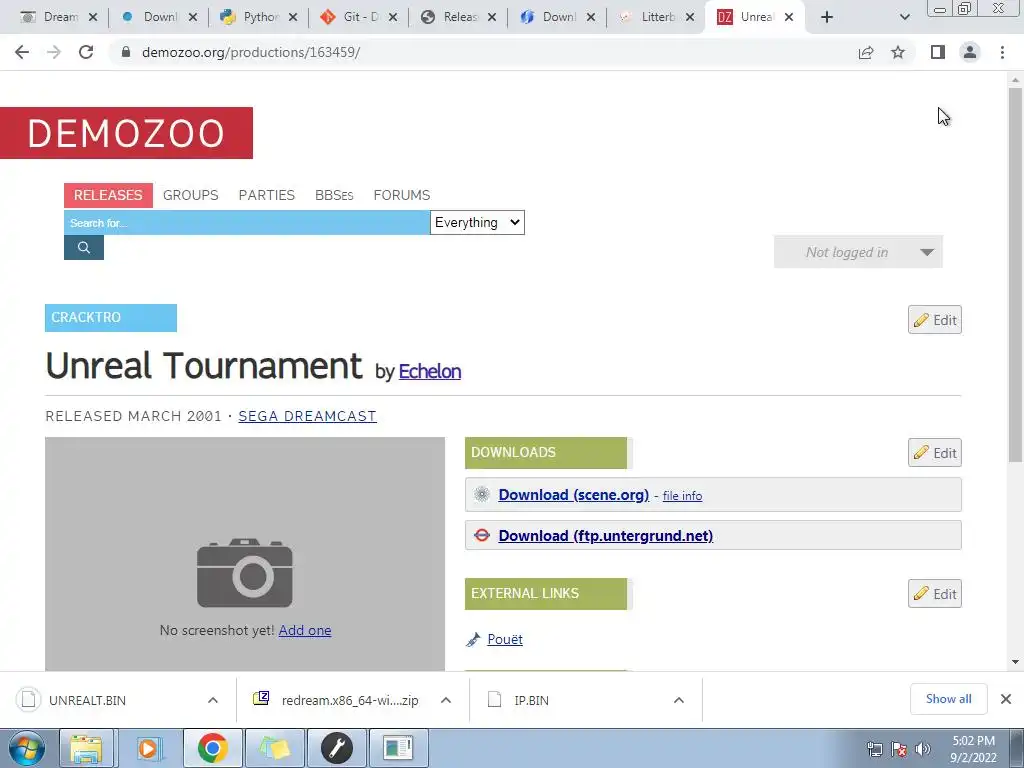Click Show all downloads button

coord(948,699)
